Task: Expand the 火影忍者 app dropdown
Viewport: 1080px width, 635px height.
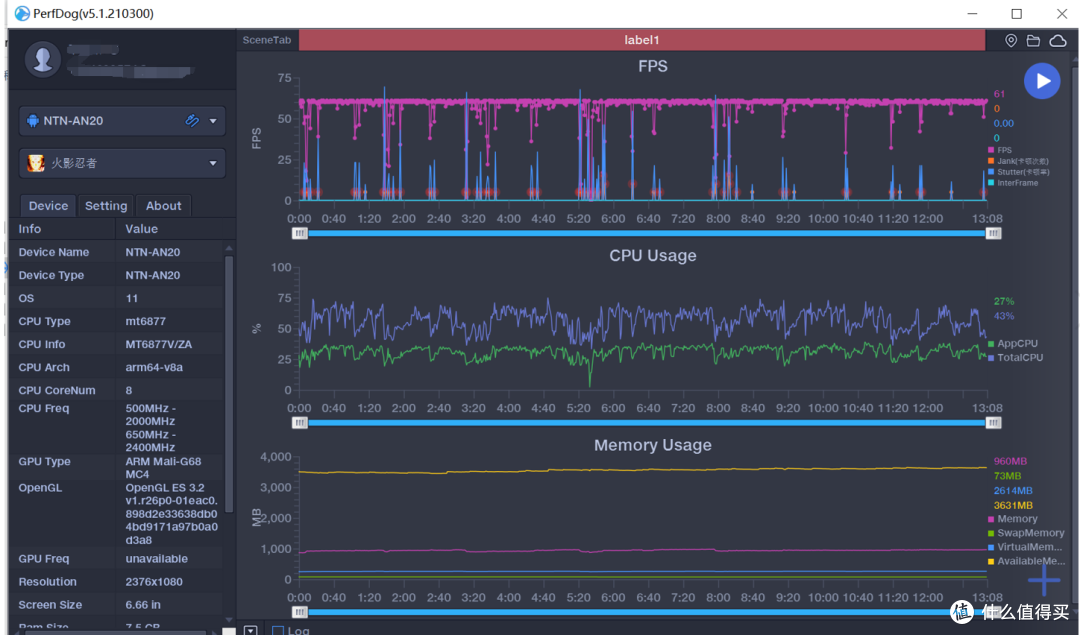Action: point(213,163)
